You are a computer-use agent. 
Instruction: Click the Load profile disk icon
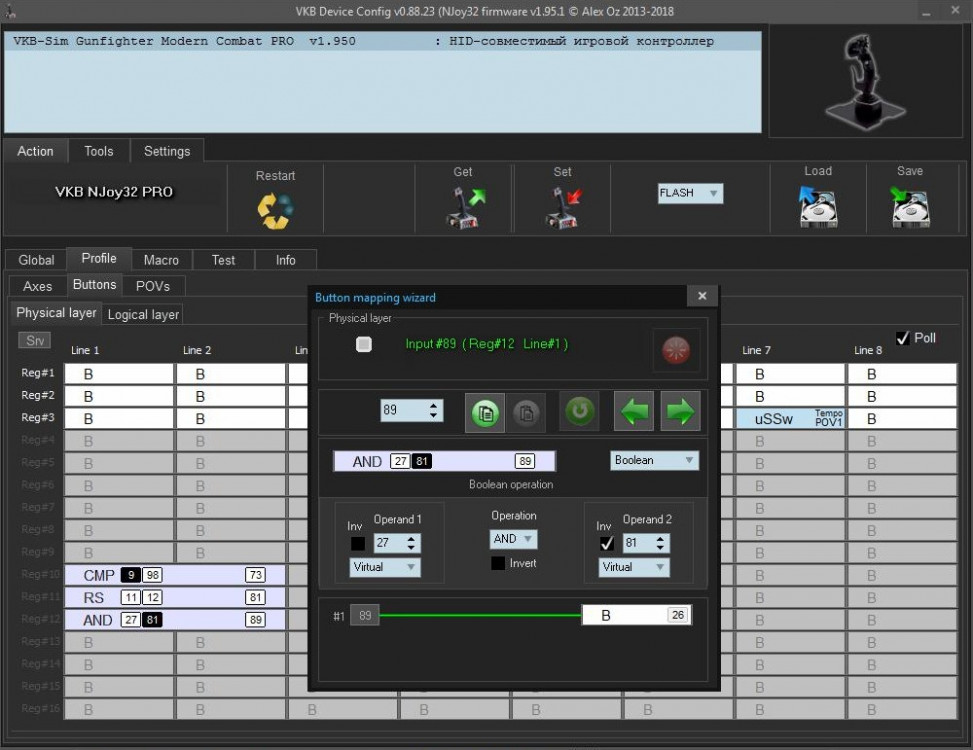tap(817, 207)
